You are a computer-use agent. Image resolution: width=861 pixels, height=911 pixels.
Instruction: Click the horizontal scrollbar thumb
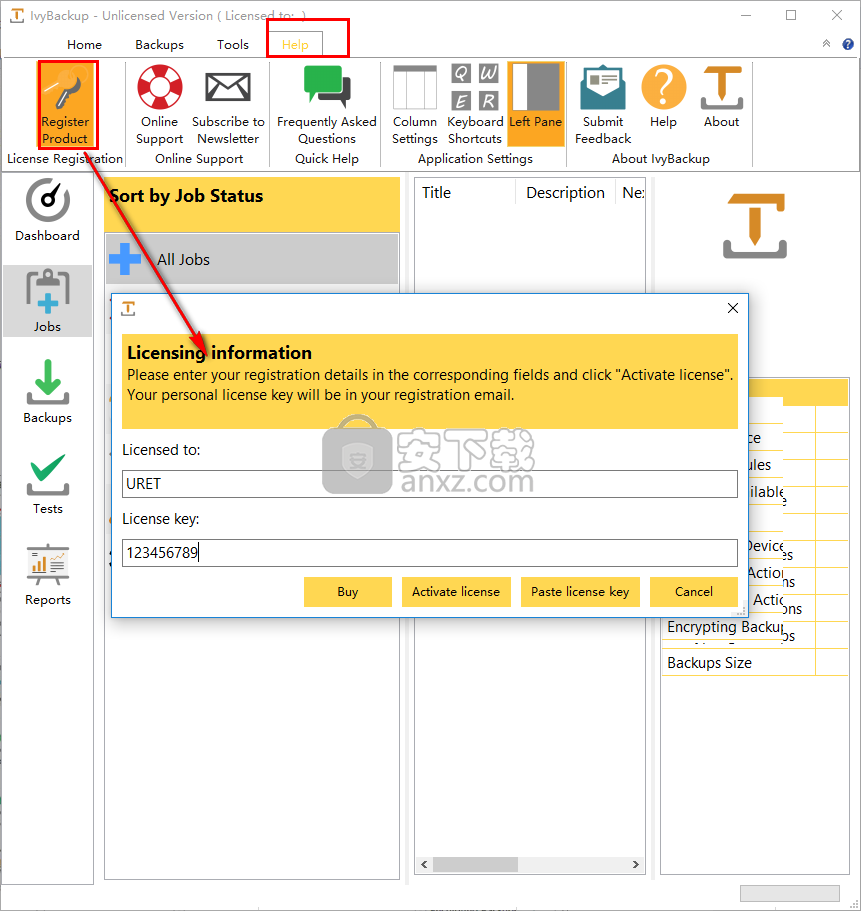click(475, 865)
